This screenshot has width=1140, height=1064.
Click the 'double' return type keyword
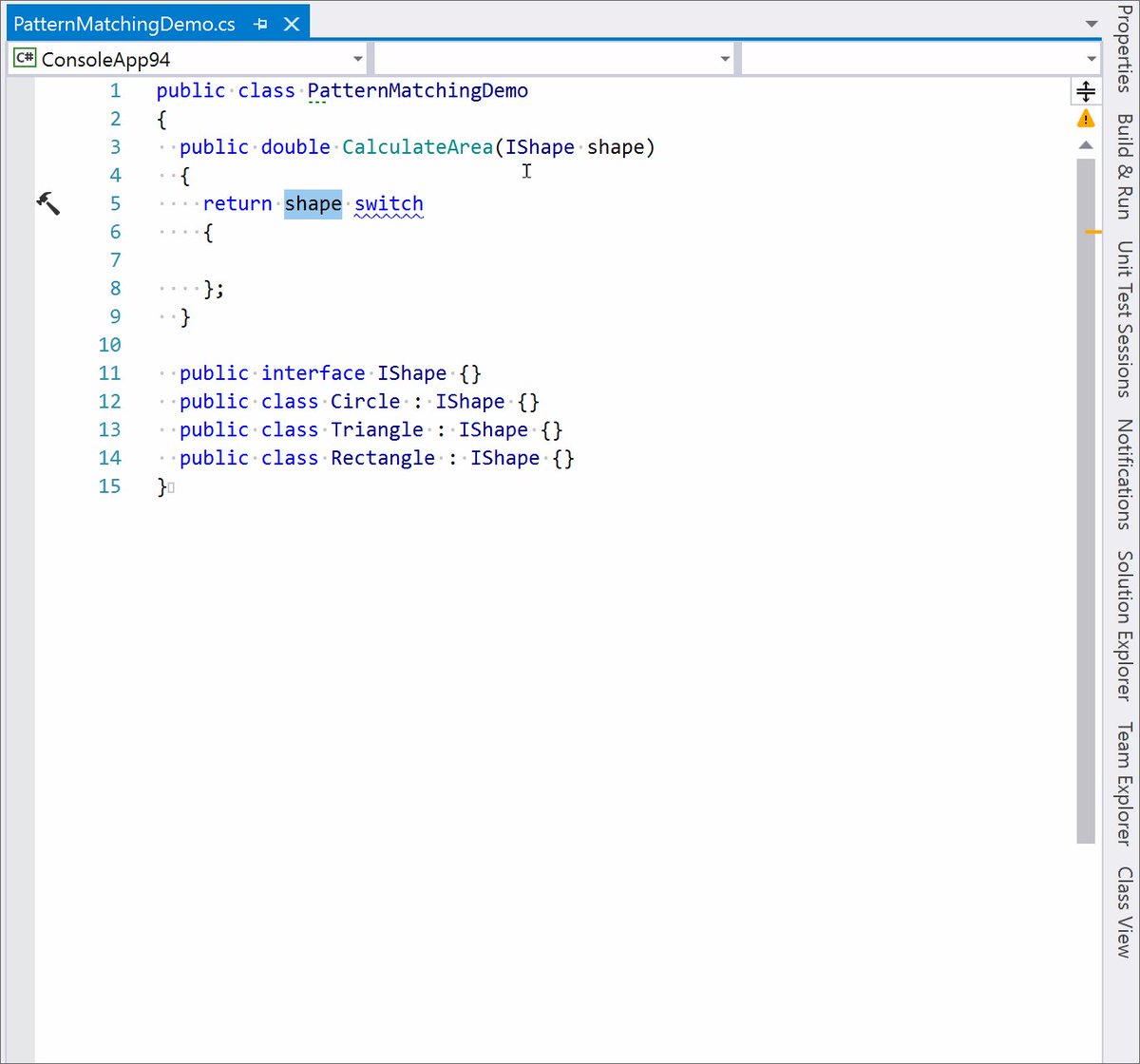(295, 147)
